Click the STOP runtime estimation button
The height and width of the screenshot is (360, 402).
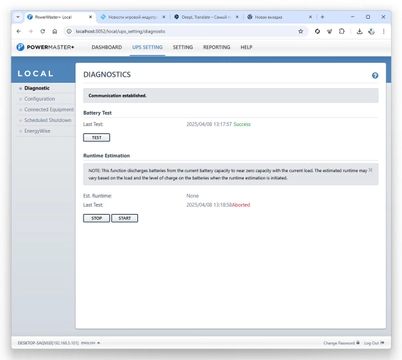96,218
